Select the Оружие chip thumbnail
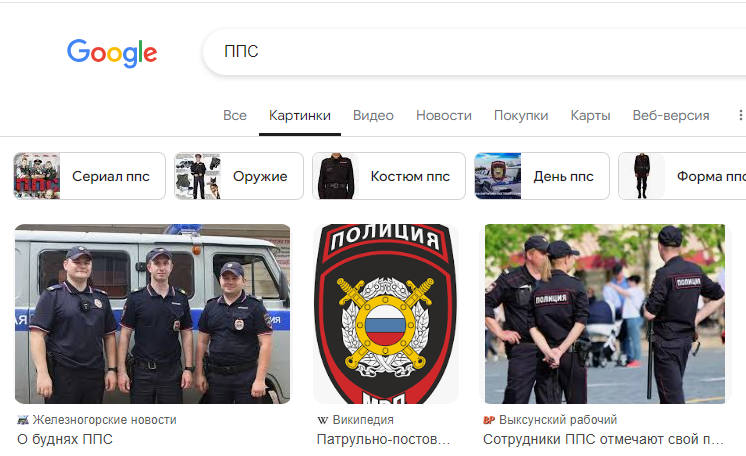Viewport: 746px width, 456px height. [198, 176]
